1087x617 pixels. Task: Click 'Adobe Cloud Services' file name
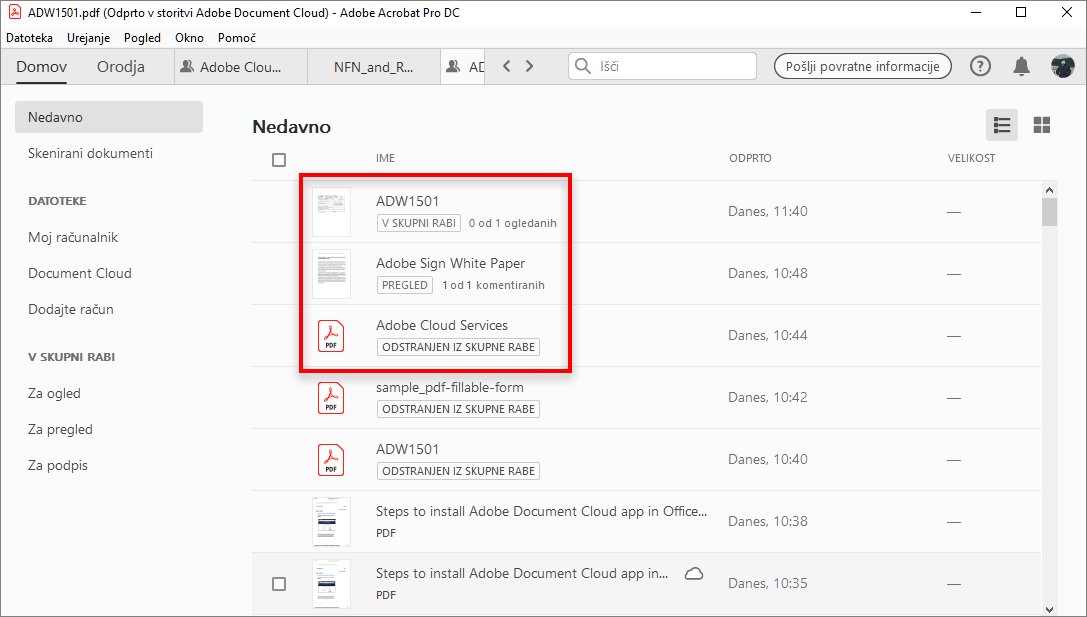pos(442,325)
